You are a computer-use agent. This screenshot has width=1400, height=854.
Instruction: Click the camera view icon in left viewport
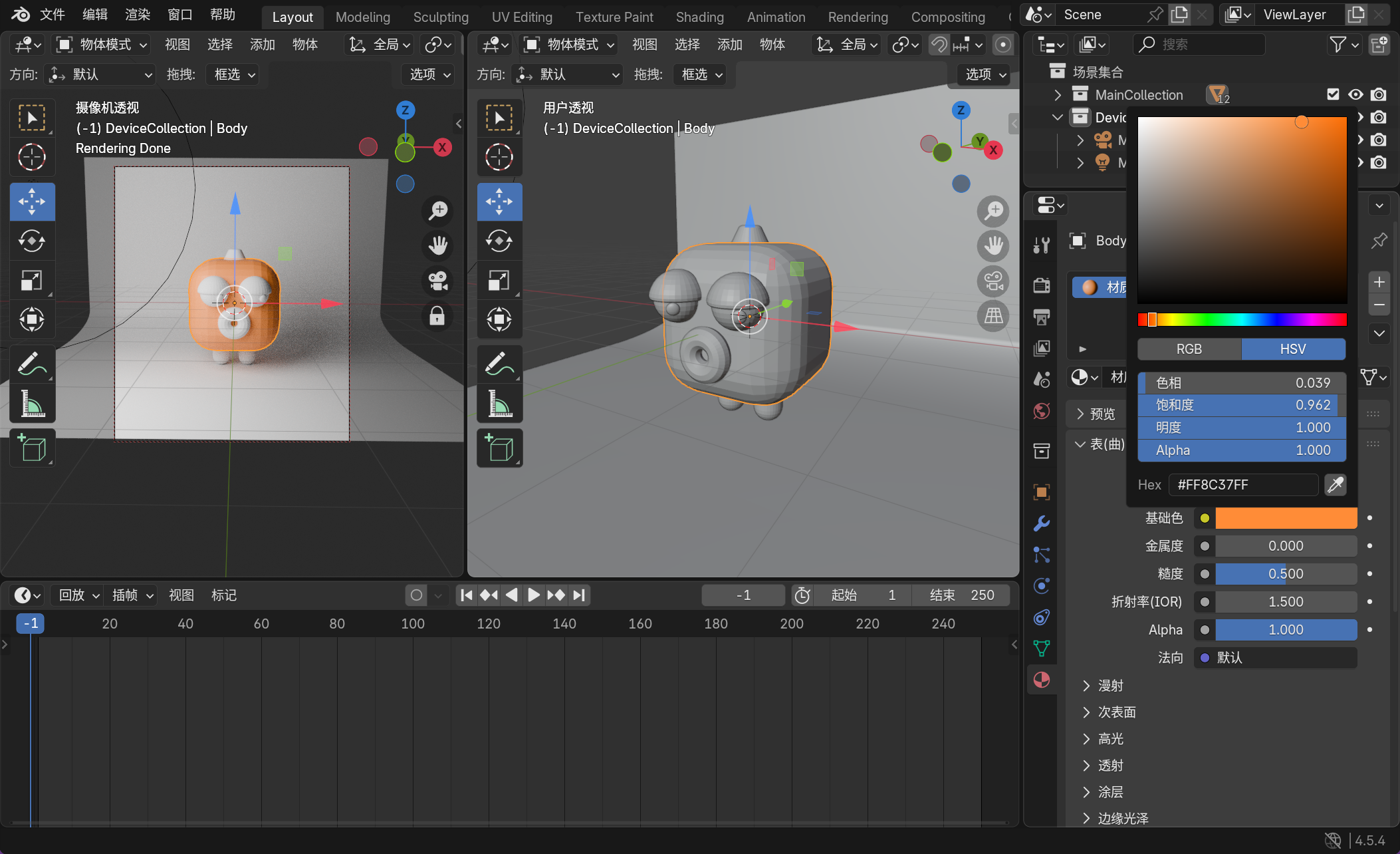point(437,281)
